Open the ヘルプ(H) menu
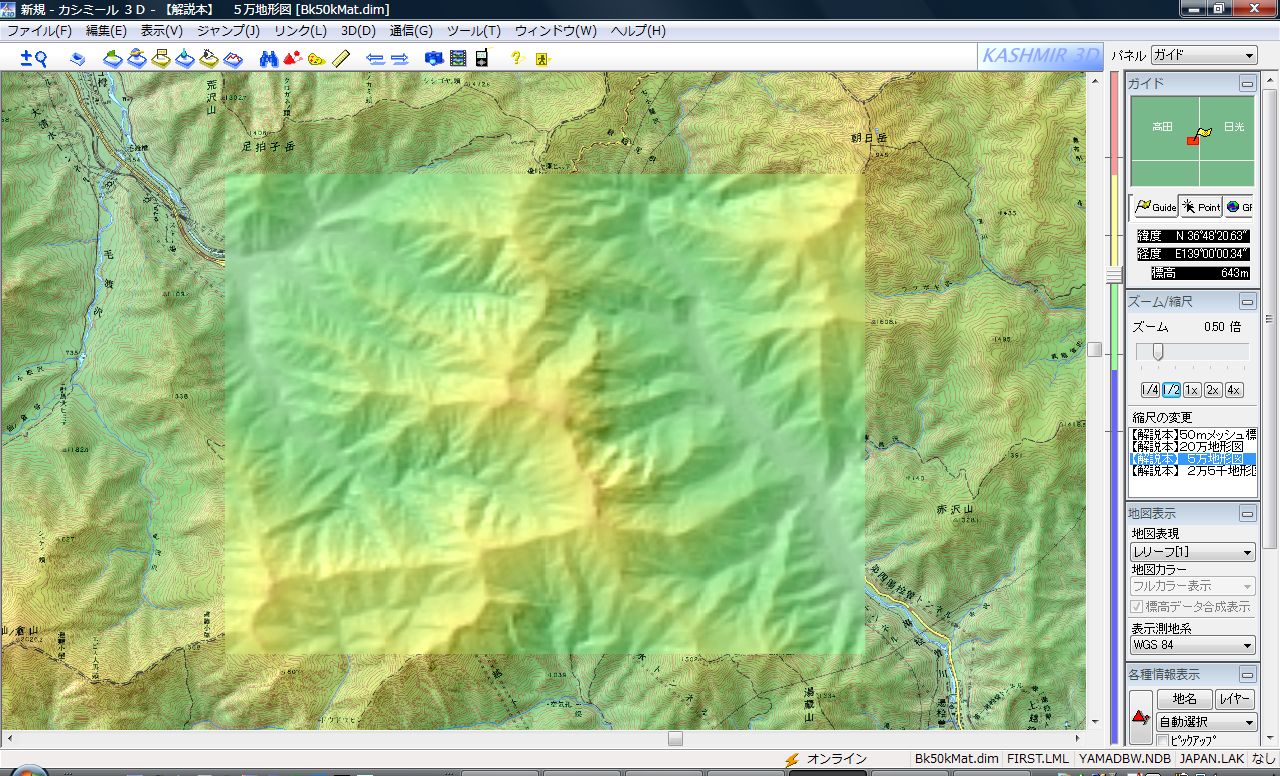This screenshot has height=776, width=1280. point(638,31)
